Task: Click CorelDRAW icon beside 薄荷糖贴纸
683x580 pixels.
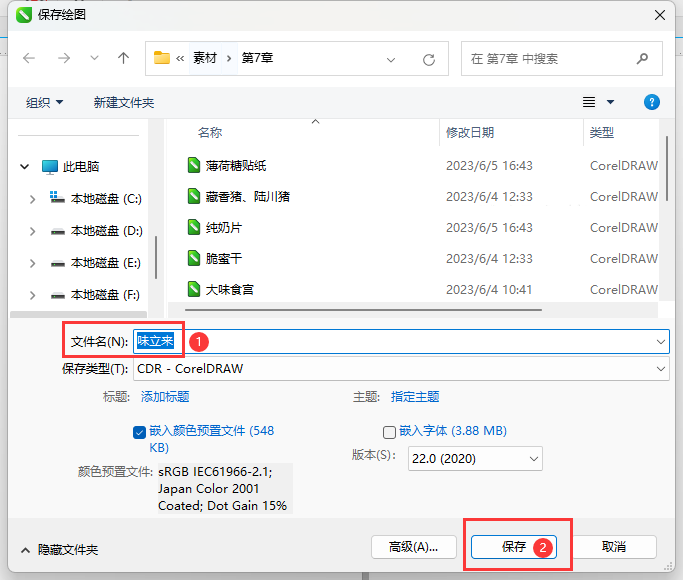Action: tap(194, 165)
